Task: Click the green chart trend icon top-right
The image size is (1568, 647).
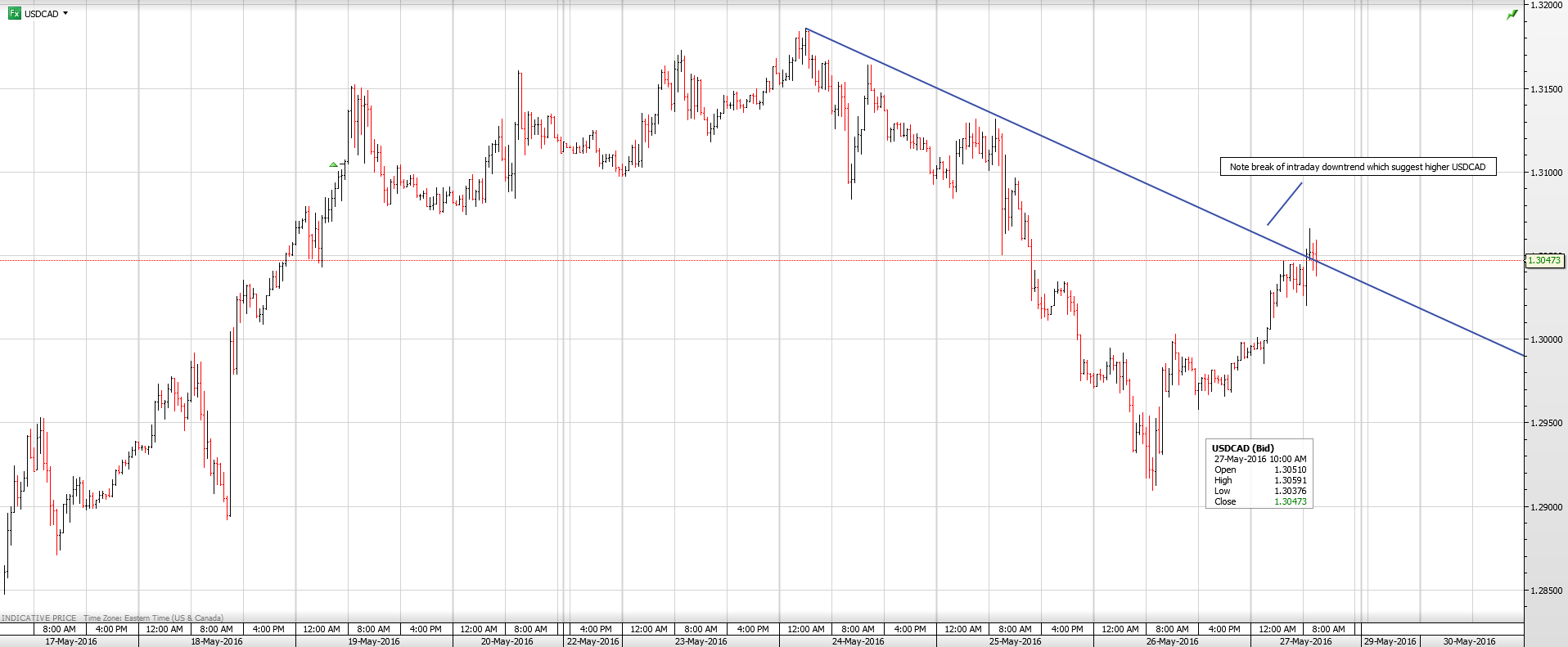Action: pyautogui.click(x=1512, y=15)
